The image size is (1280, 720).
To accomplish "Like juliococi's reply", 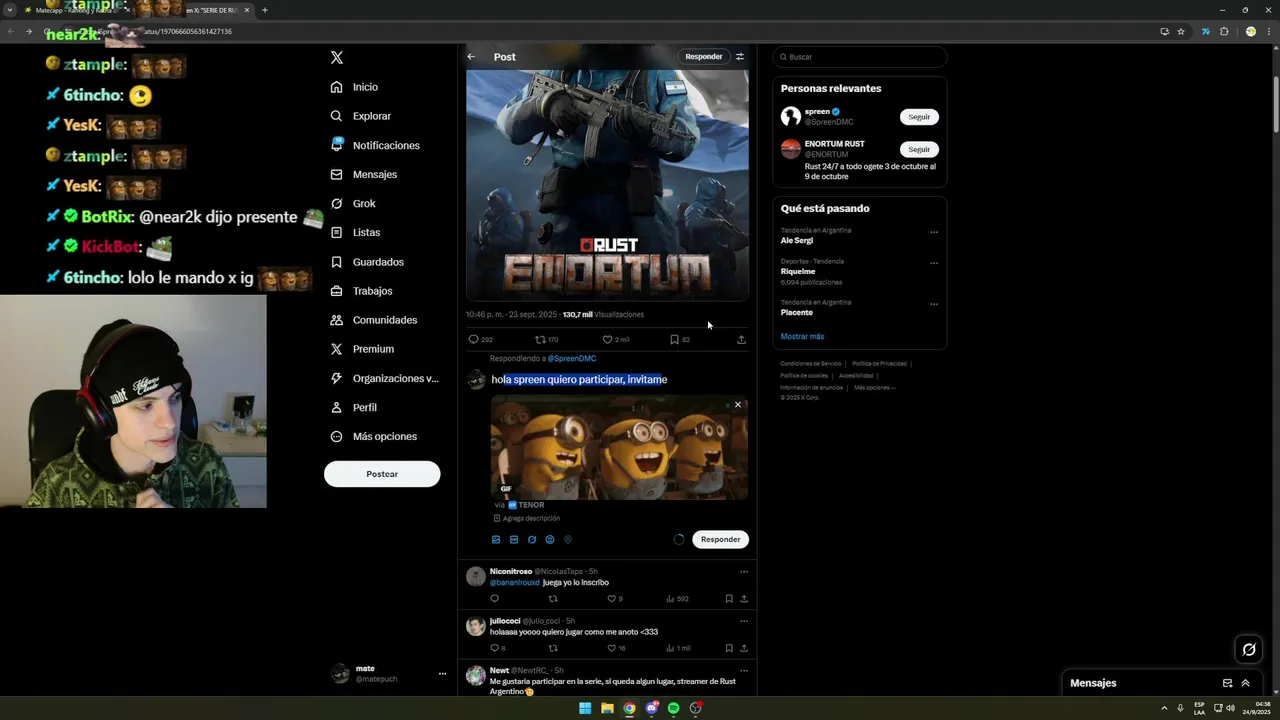I will click(x=612, y=648).
